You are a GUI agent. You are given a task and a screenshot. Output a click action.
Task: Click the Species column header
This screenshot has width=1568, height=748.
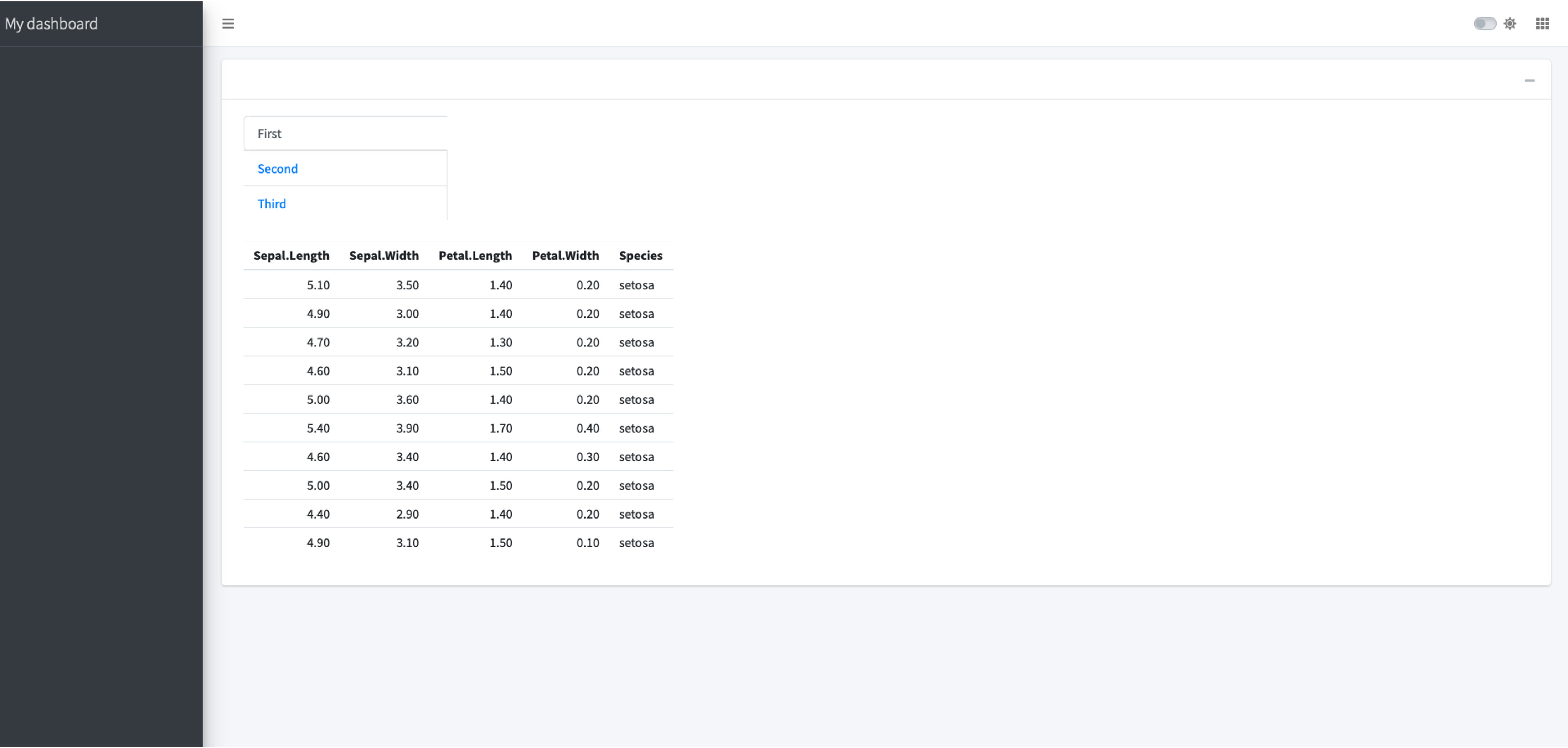point(640,256)
